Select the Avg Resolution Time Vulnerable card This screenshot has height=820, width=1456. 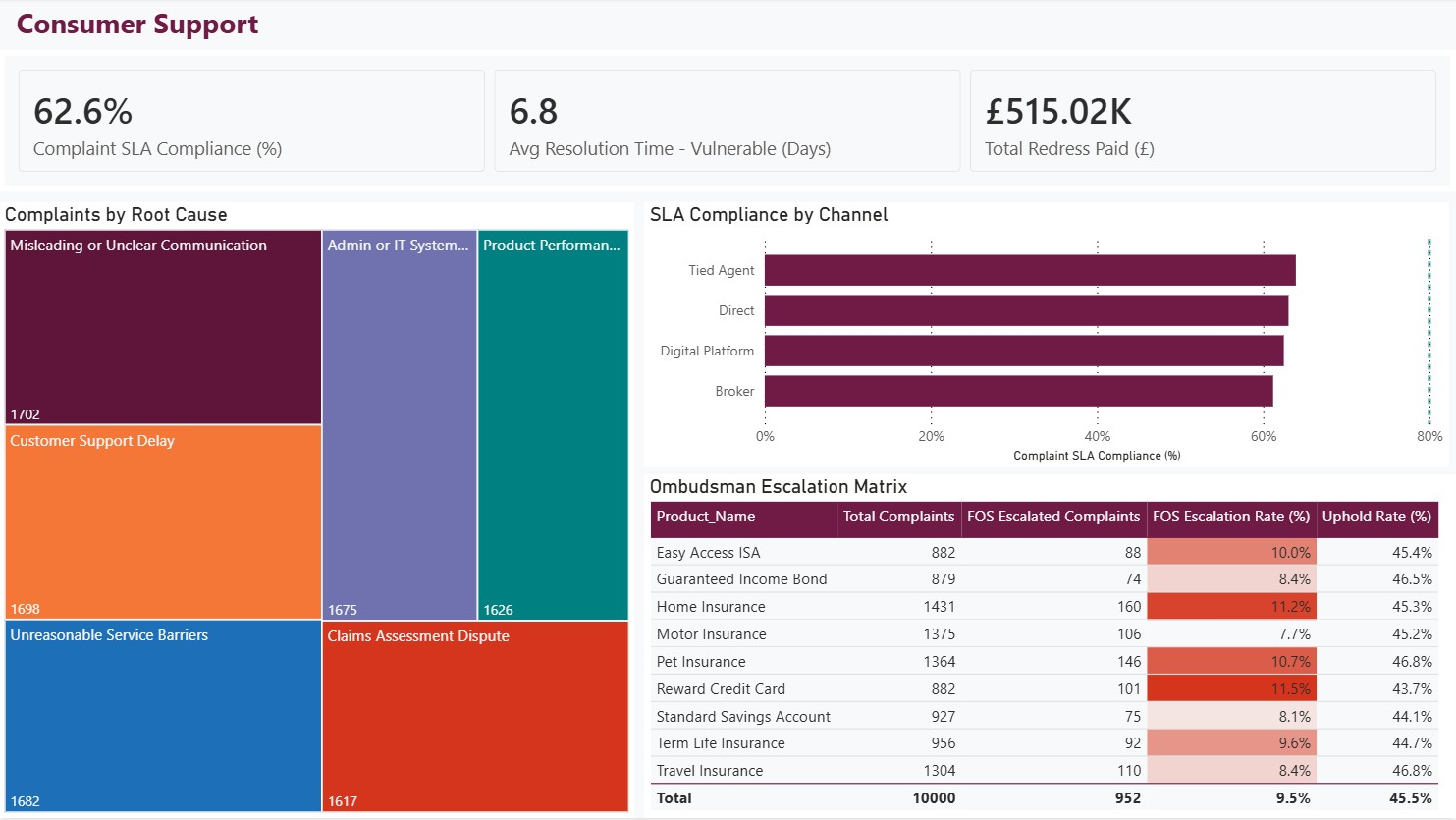[x=728, y=121]
